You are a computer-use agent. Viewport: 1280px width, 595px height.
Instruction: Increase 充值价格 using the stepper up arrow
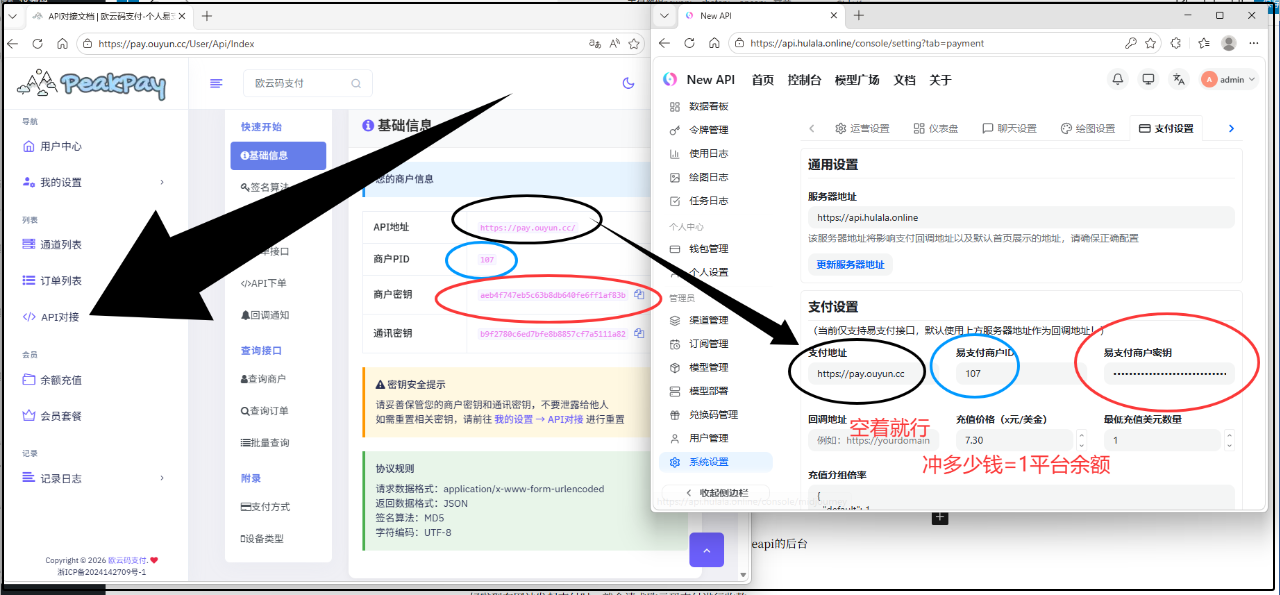[x=1081, y=435]
